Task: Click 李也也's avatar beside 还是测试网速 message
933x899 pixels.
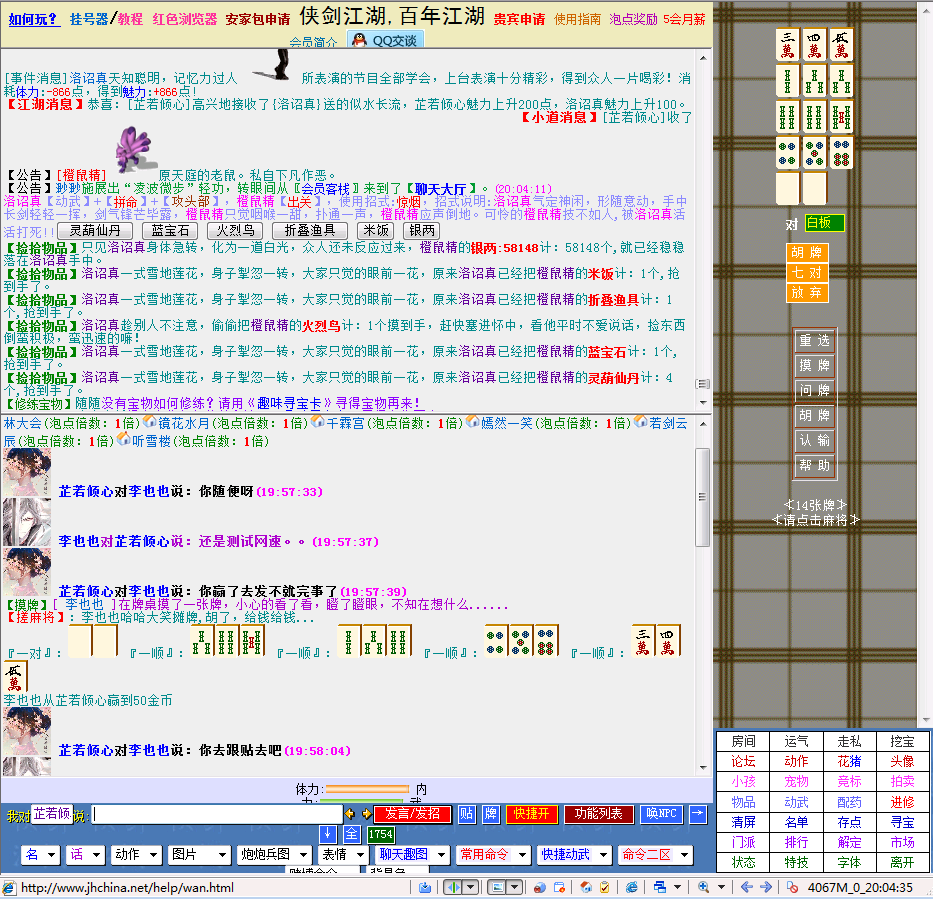Action: (27, 522)
